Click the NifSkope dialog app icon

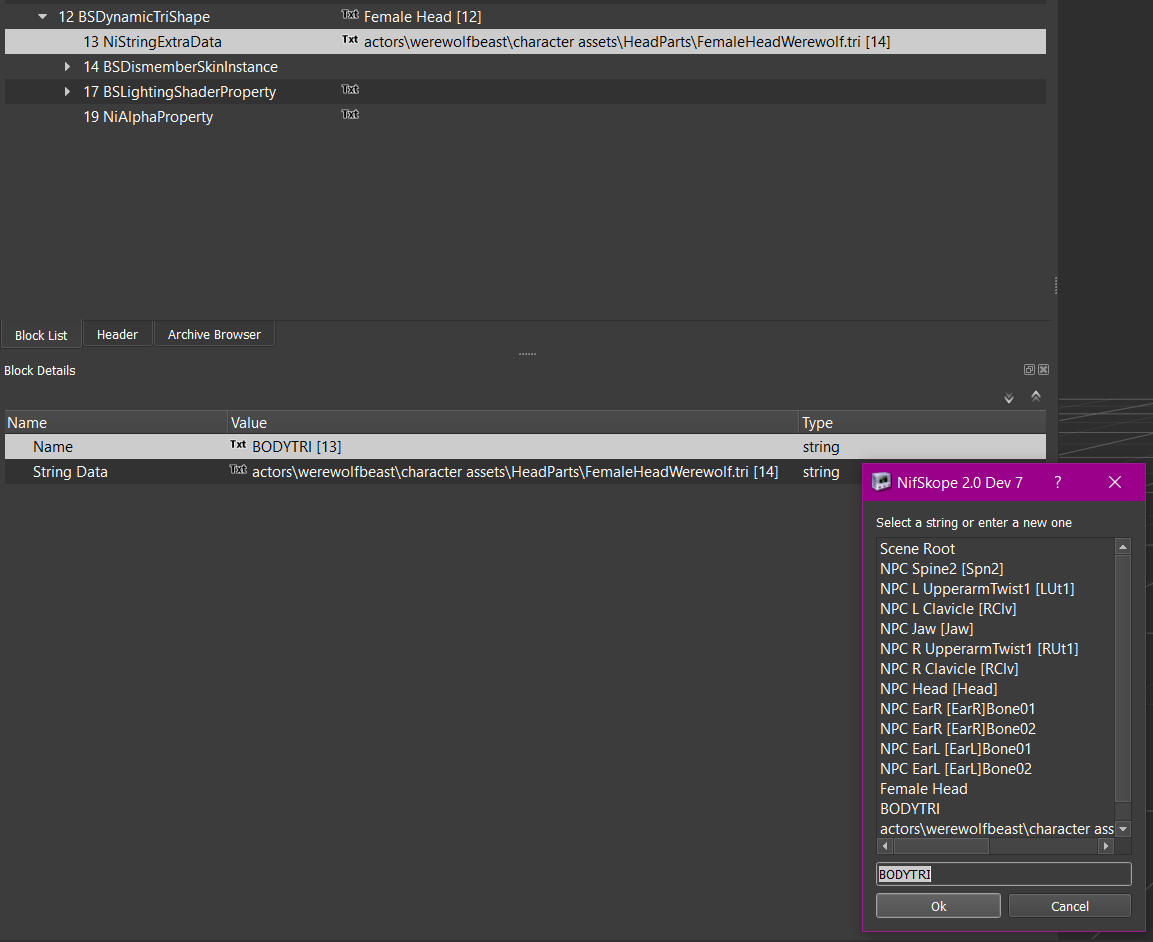881,482
